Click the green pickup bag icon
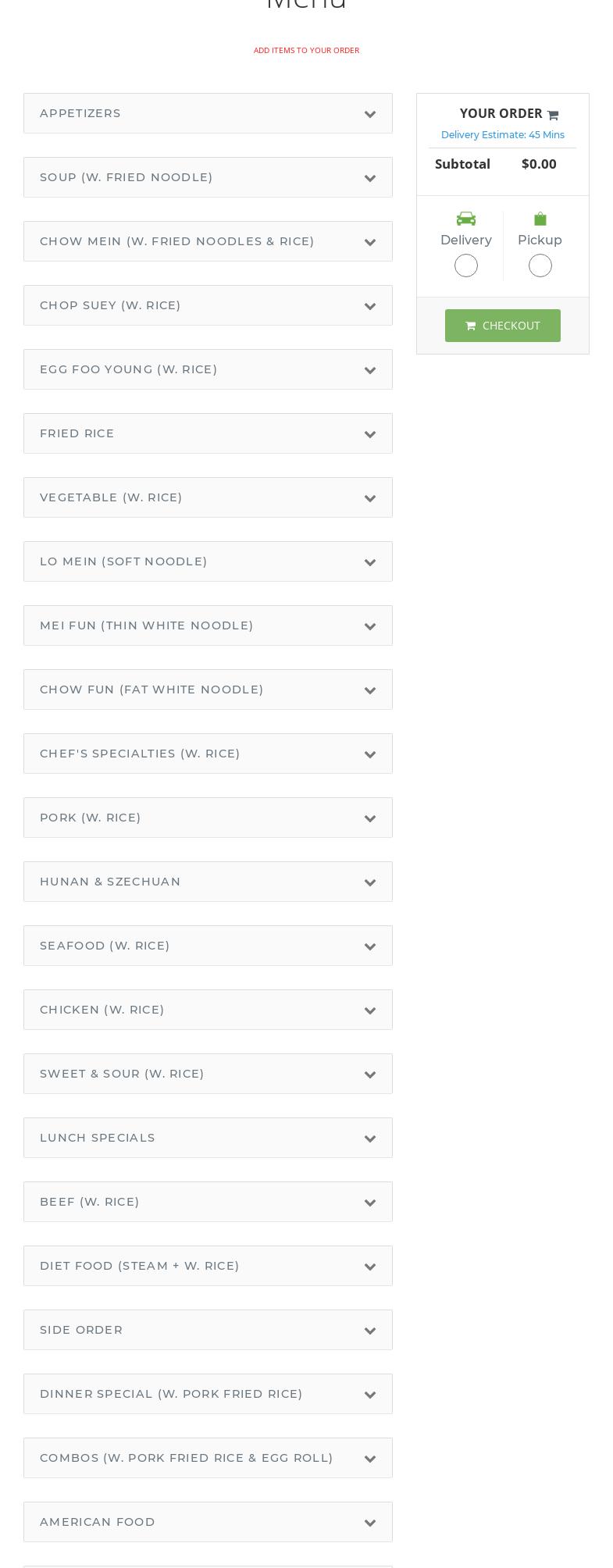613x1568 pixels. pos(540,219)
